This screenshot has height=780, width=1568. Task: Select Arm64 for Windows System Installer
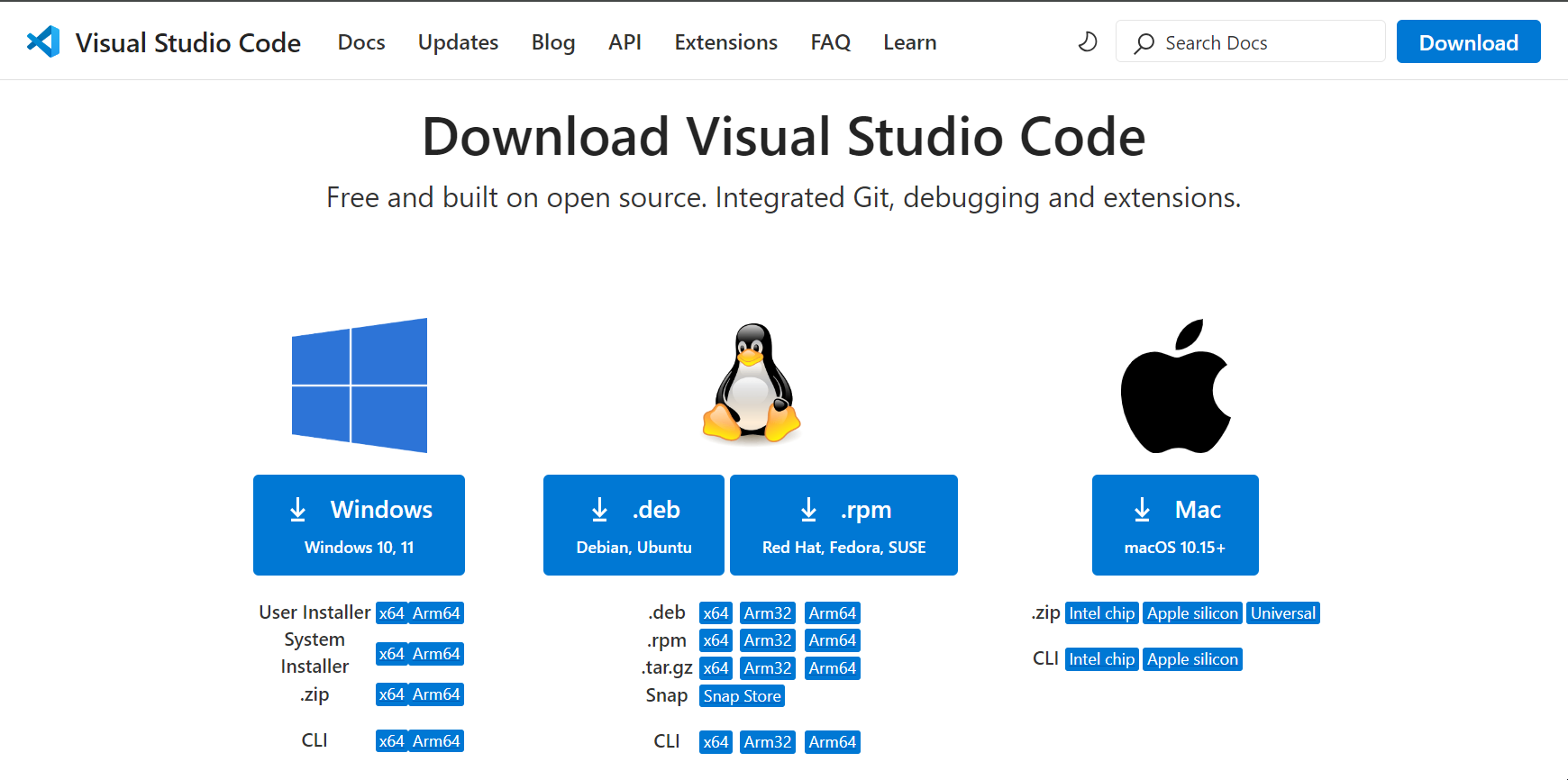436,654
